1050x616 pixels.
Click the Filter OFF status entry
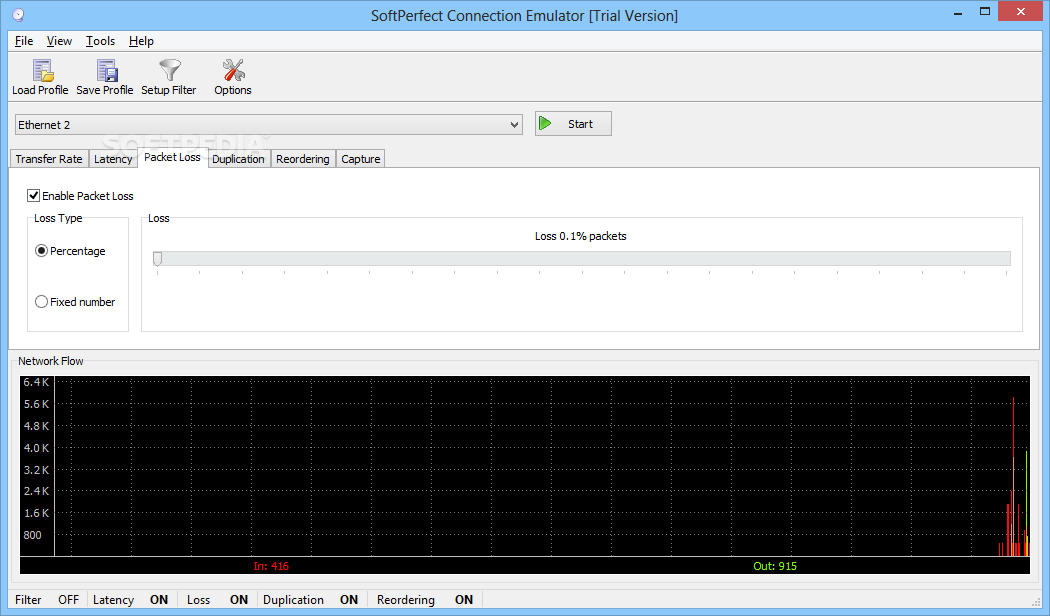point(47,599)
